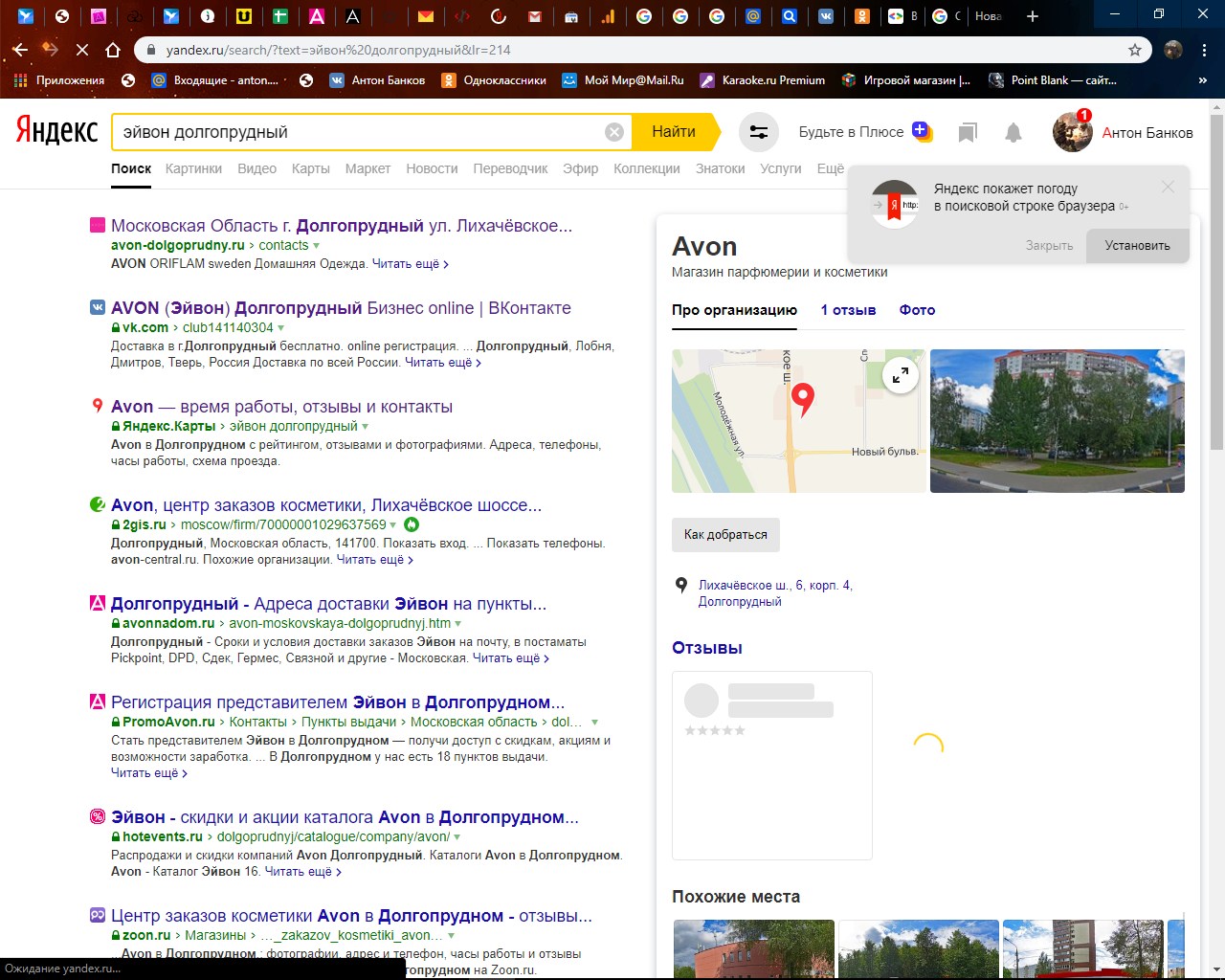The height and width of the screenshot is (980, 1225).
Task: Open the Одноклассники bookmark
Action: coord(494,80)
